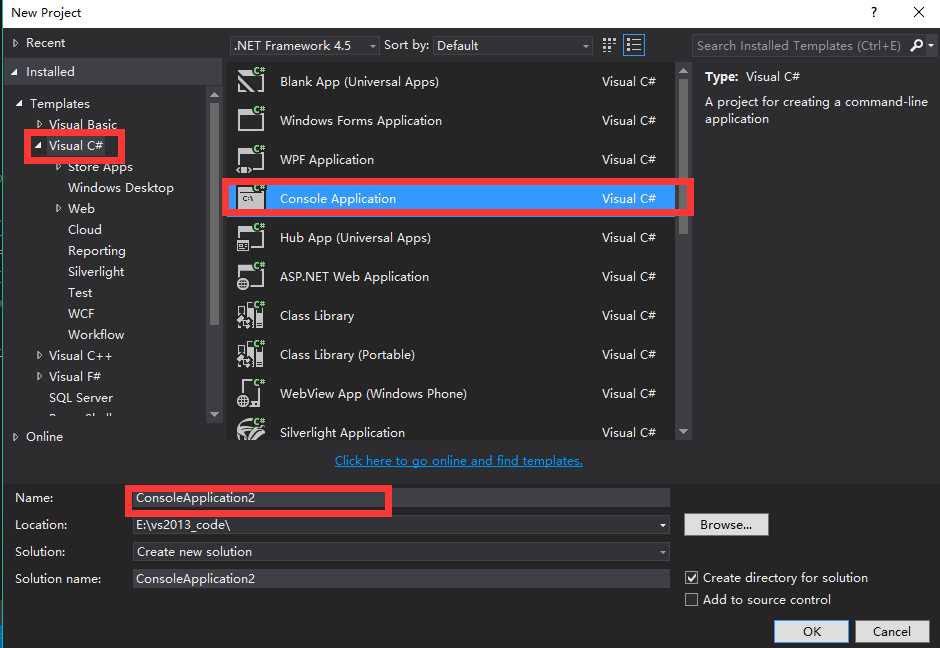Click the WPF Application template icon
Image resolution: width=940 pixels, height=648 pixels.
point(251,158)
